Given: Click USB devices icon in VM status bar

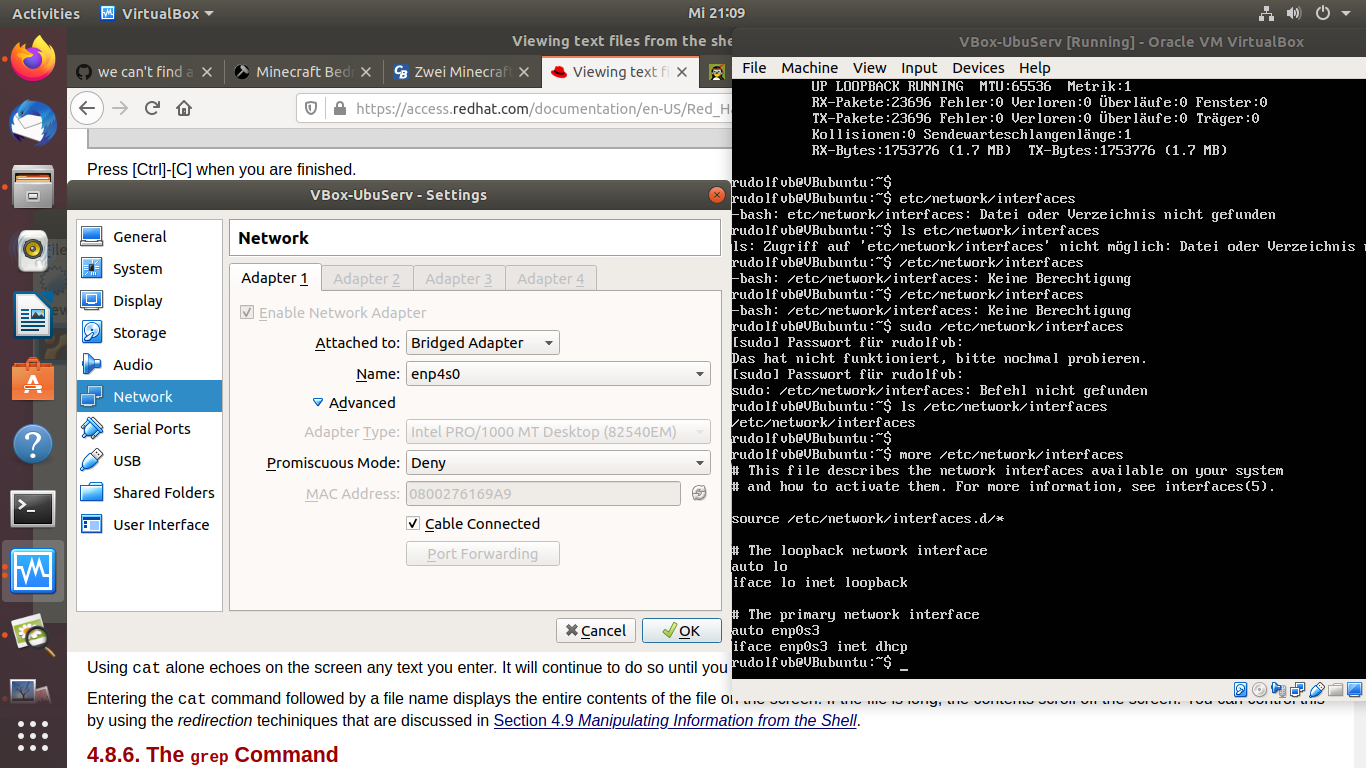Looking at the screenshot, I should coord(1317,690).
